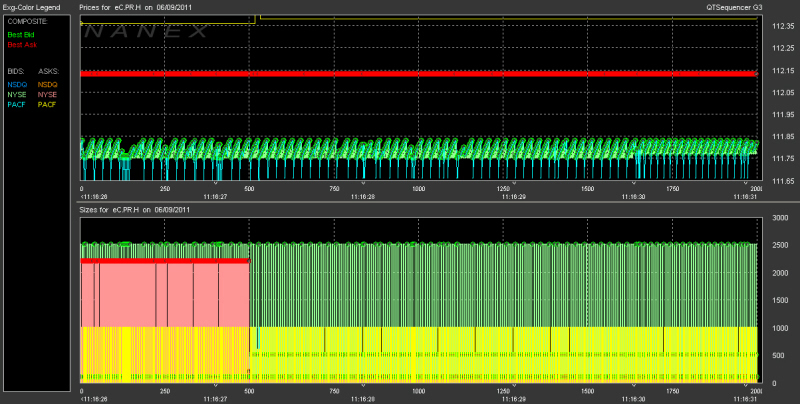
Task: Click the 11:16:29 time label under Prices chart
Action: 514,196
